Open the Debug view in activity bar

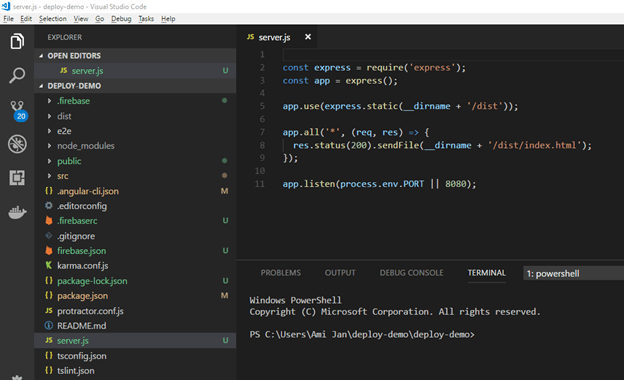[x=17, y=144]
